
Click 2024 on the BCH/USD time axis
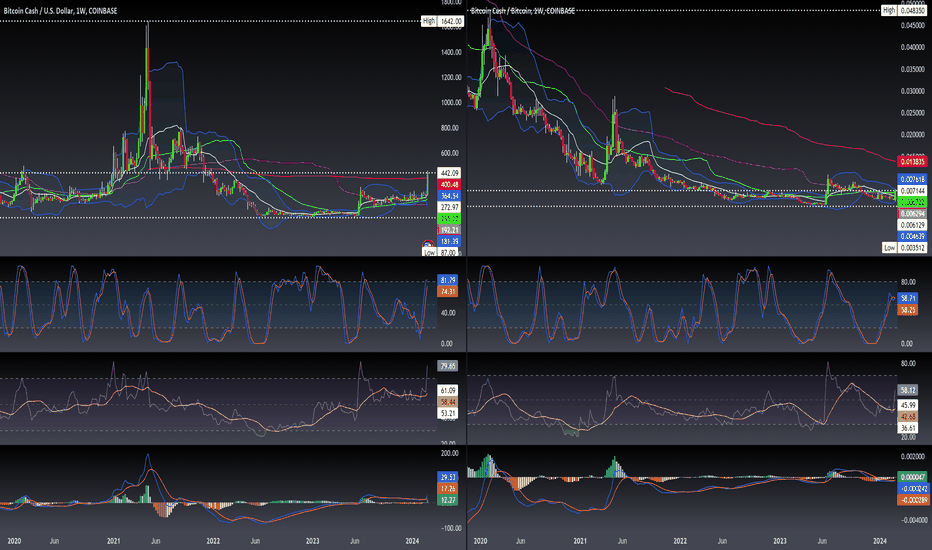412,541
